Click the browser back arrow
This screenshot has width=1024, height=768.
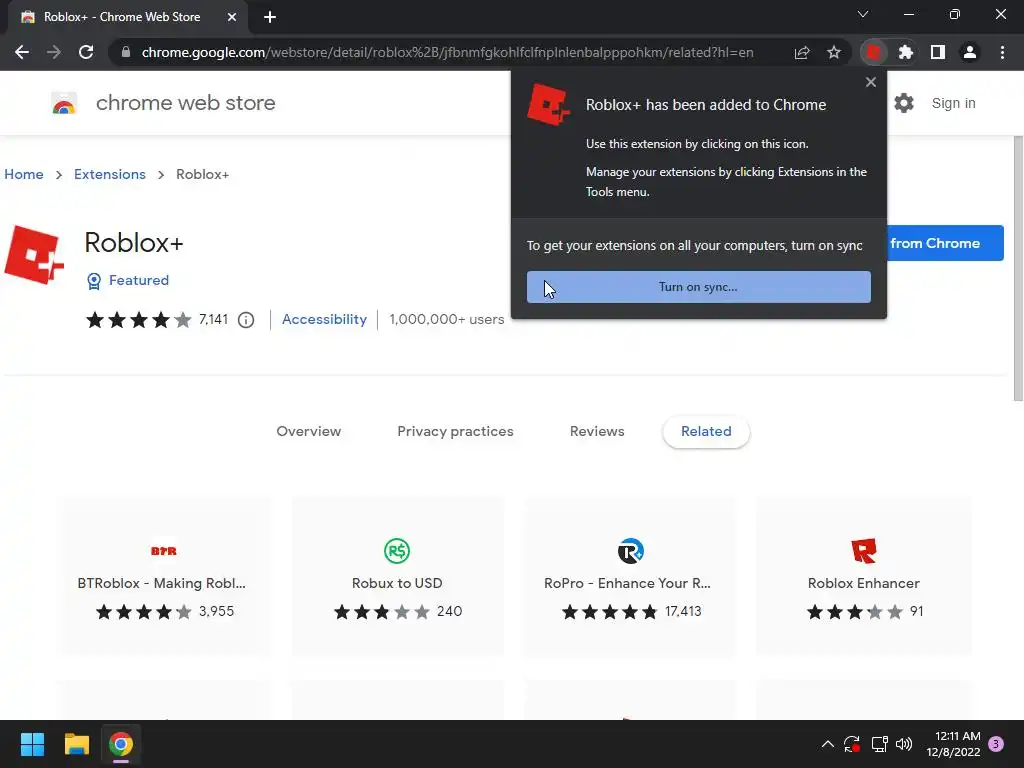22,52
